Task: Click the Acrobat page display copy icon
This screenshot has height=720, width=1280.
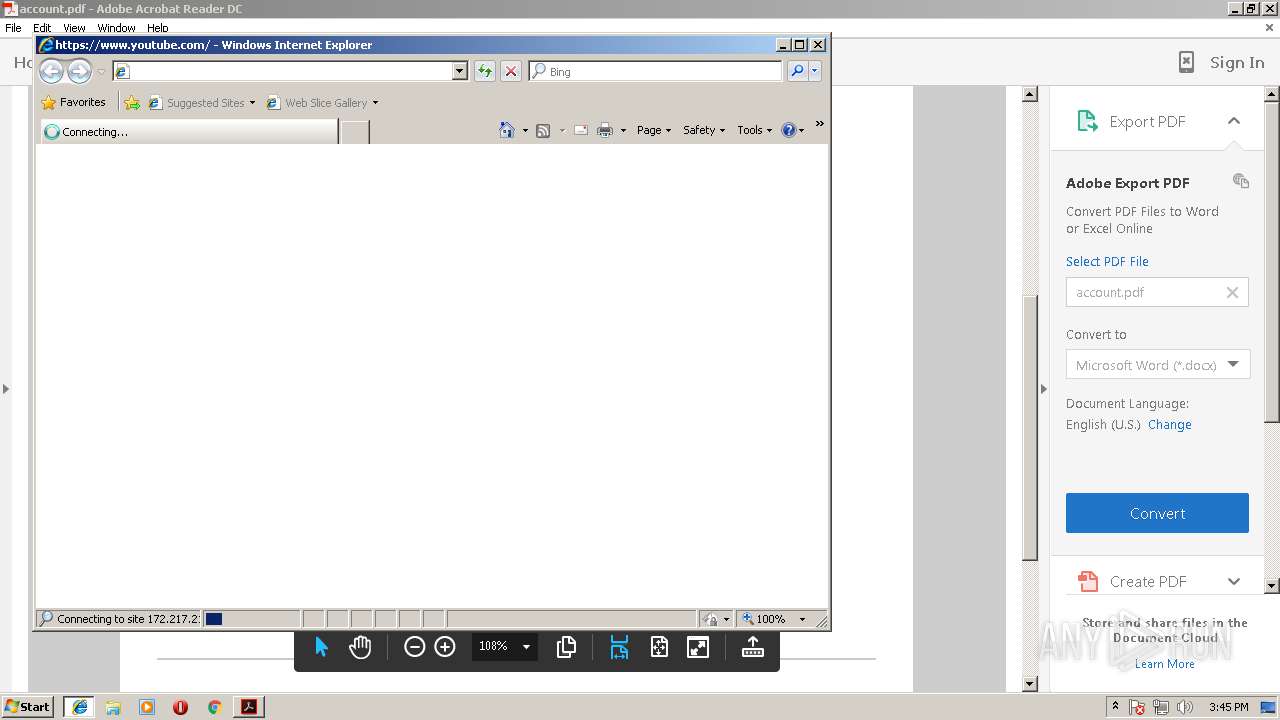Action: [x=566, y=647]
